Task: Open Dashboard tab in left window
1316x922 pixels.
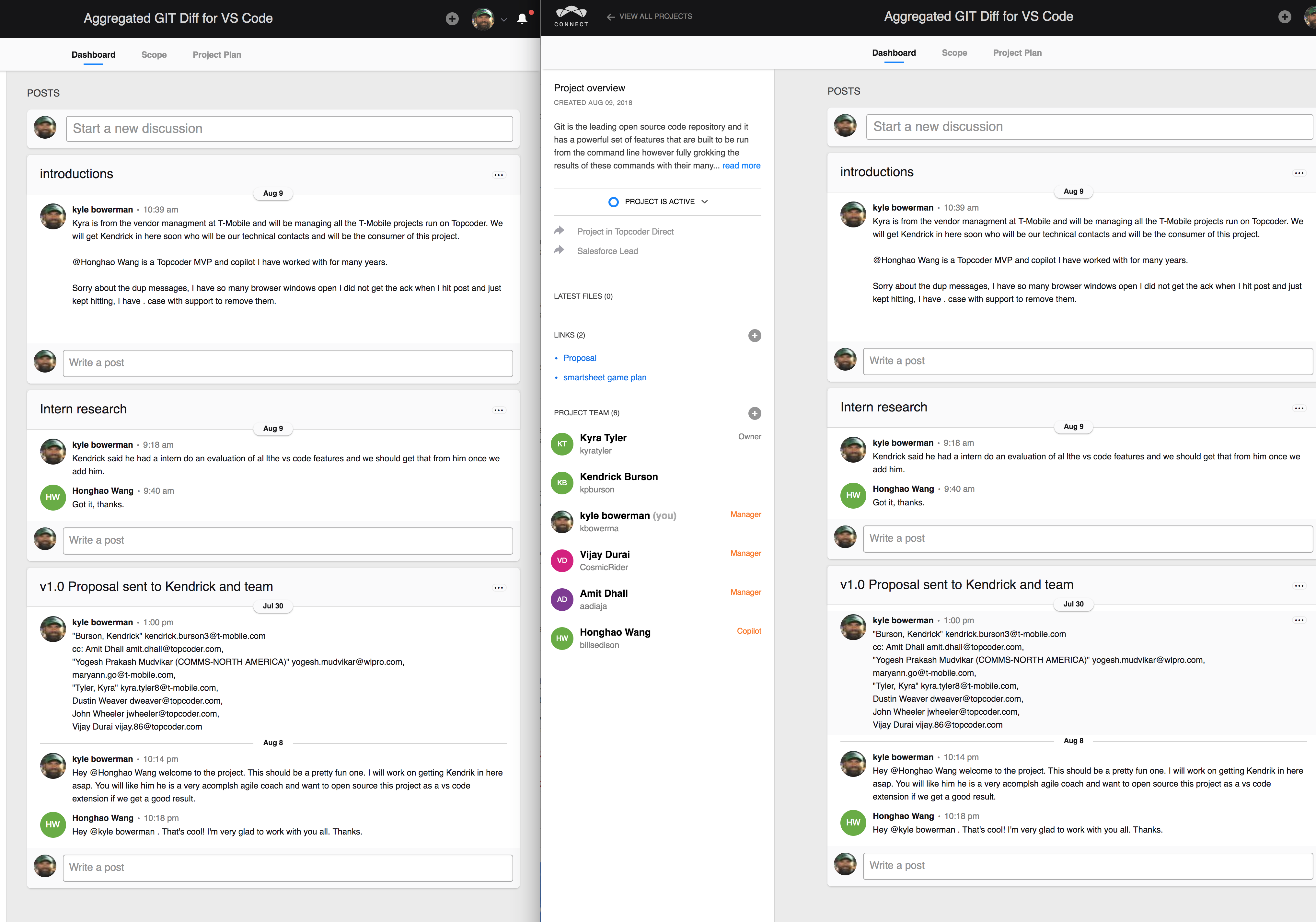Action: (93, 55)
